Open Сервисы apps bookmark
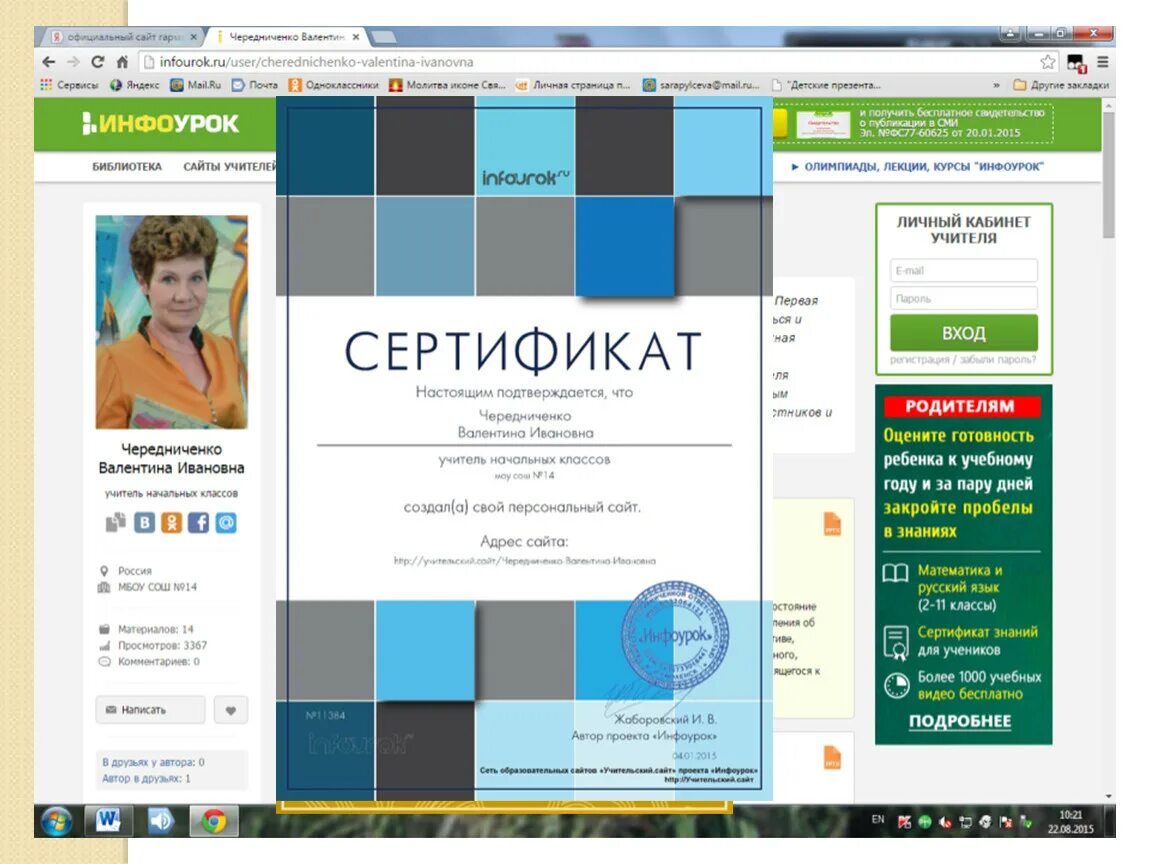The image size is (1150, 864). click(69, 85)
